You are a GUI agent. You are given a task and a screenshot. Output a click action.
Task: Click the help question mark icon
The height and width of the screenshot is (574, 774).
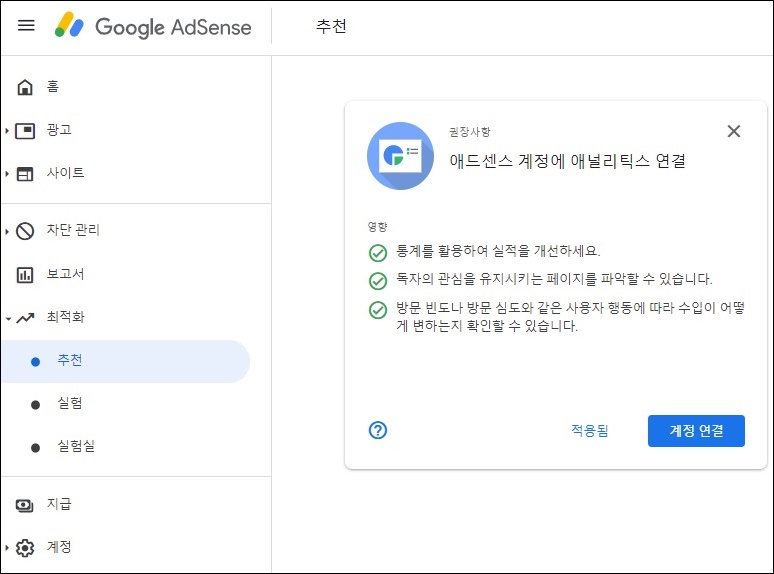click(x=378, y=430)
